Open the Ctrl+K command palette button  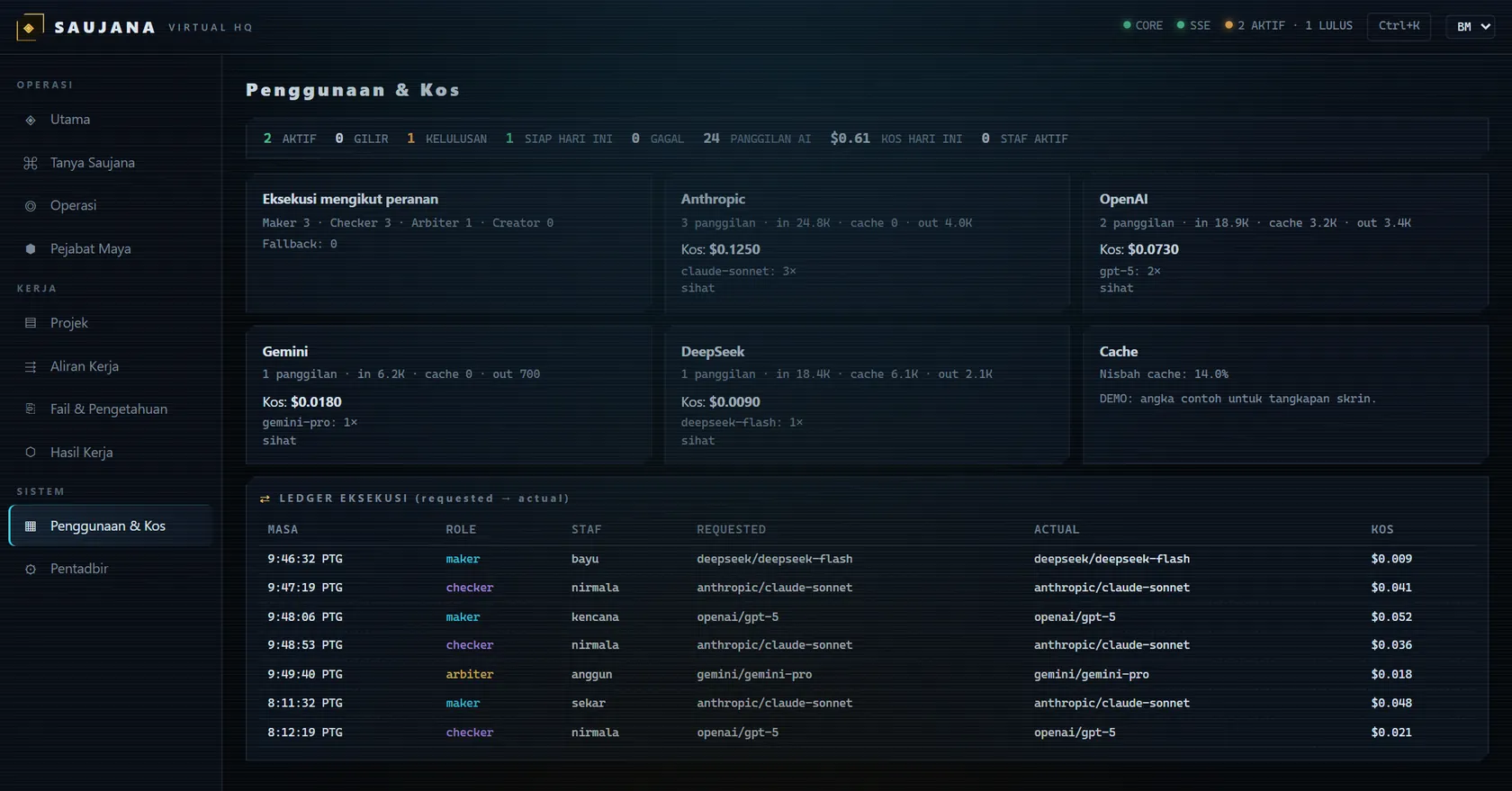pyautogui.click(x=1399, y=26)
